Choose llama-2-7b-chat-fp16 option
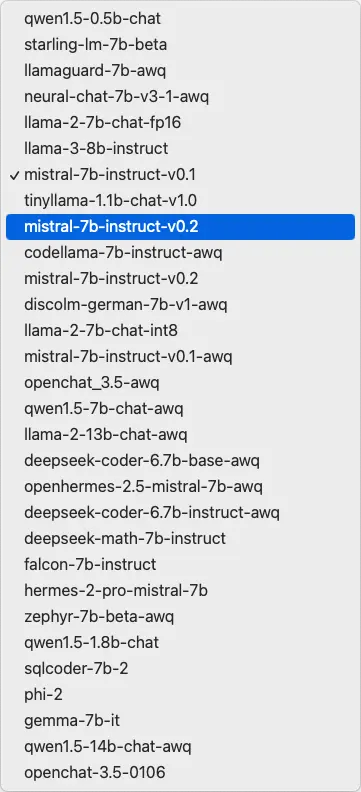This screenshot has width=361, height=792. 180,123
